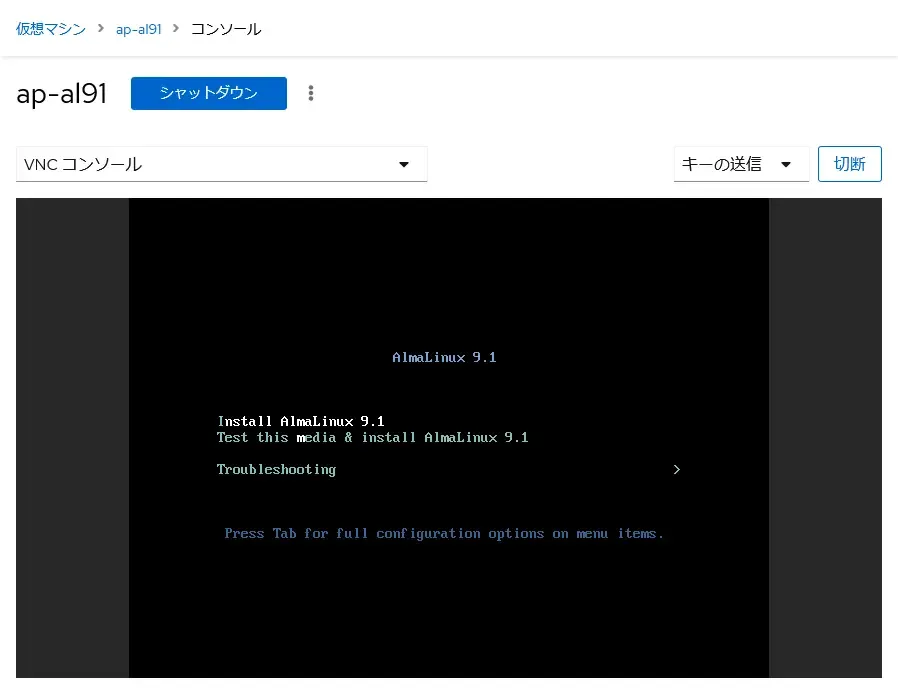
Task: Select the Troubleshooting boot menu entry
Action: [276, 470]
